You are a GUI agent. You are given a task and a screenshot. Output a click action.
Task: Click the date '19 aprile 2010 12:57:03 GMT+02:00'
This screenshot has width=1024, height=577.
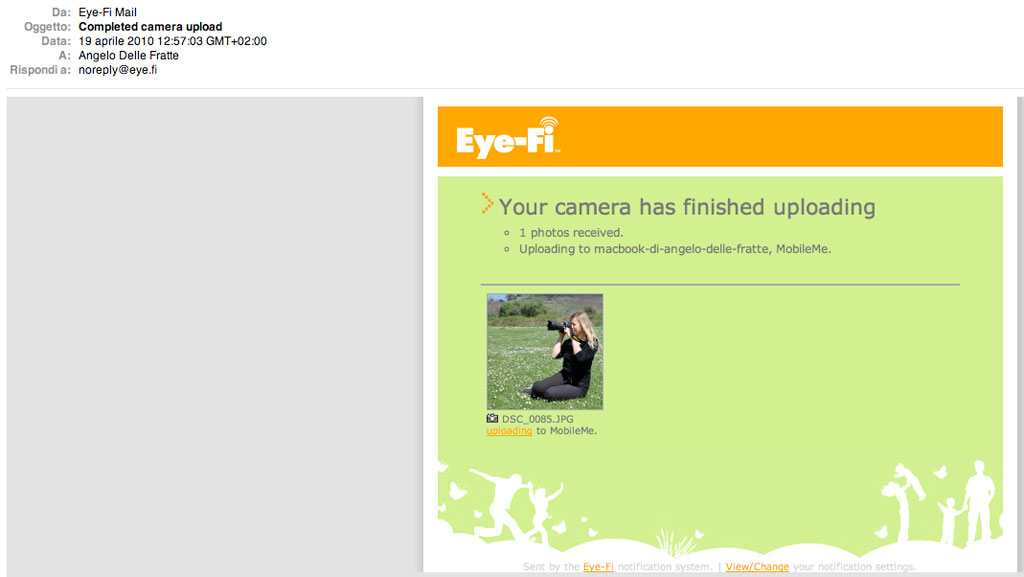(172, 41)
